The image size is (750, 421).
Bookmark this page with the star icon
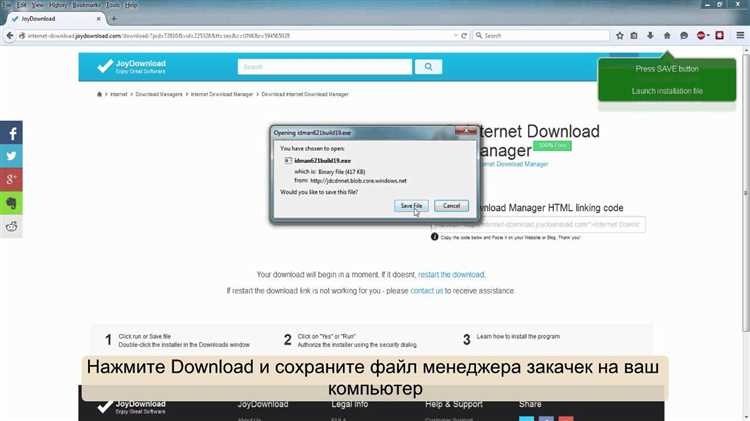tap(620, 36)
